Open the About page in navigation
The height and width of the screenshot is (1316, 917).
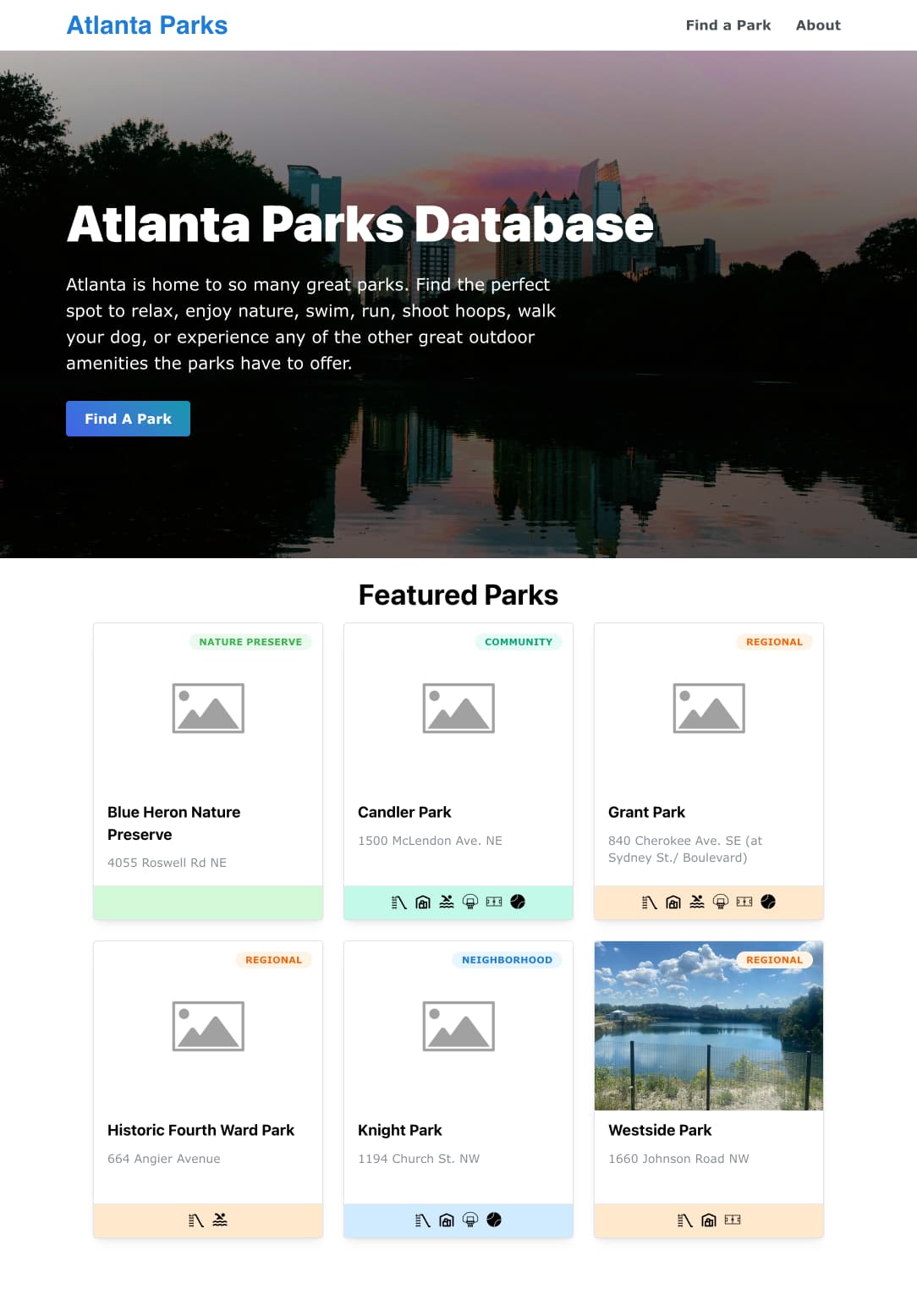817,25
